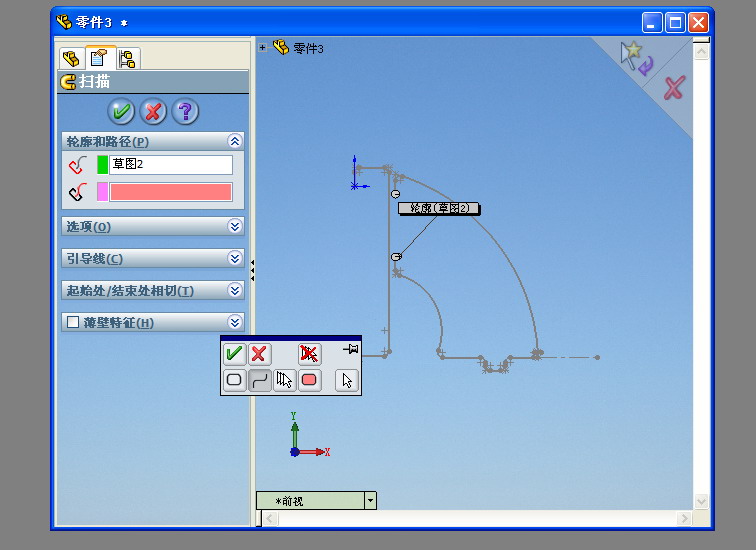This screenshot has width=756, height=550.
Task: Choose the region selection tool
Action: [x=309, y=380]
